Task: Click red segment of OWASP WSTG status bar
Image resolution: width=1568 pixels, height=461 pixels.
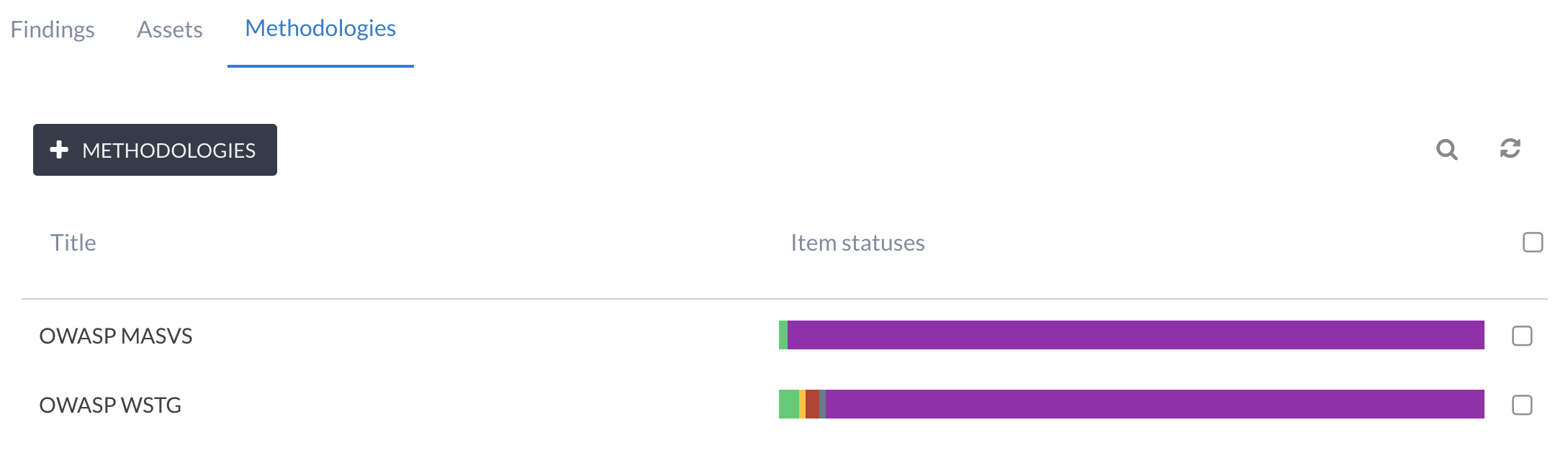Action: 812,404
